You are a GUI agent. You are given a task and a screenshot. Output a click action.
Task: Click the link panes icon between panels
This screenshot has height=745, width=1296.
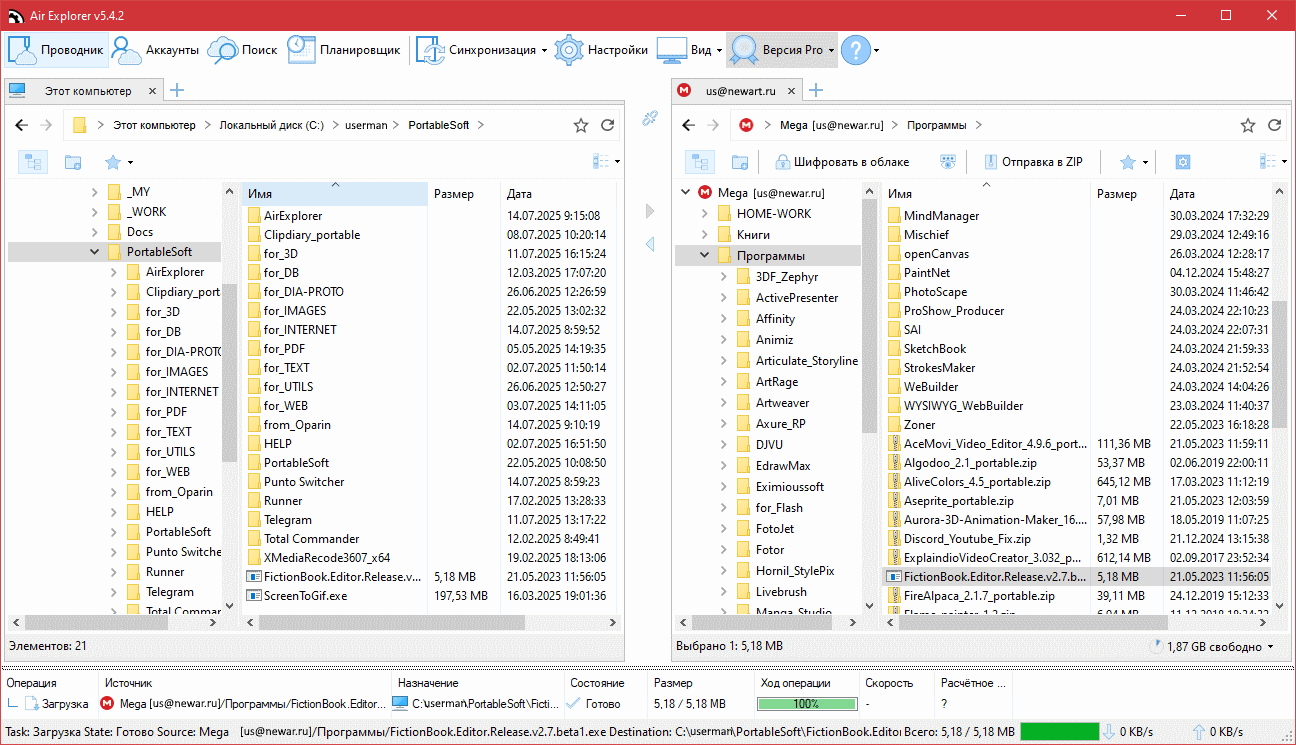pos(650,119)
